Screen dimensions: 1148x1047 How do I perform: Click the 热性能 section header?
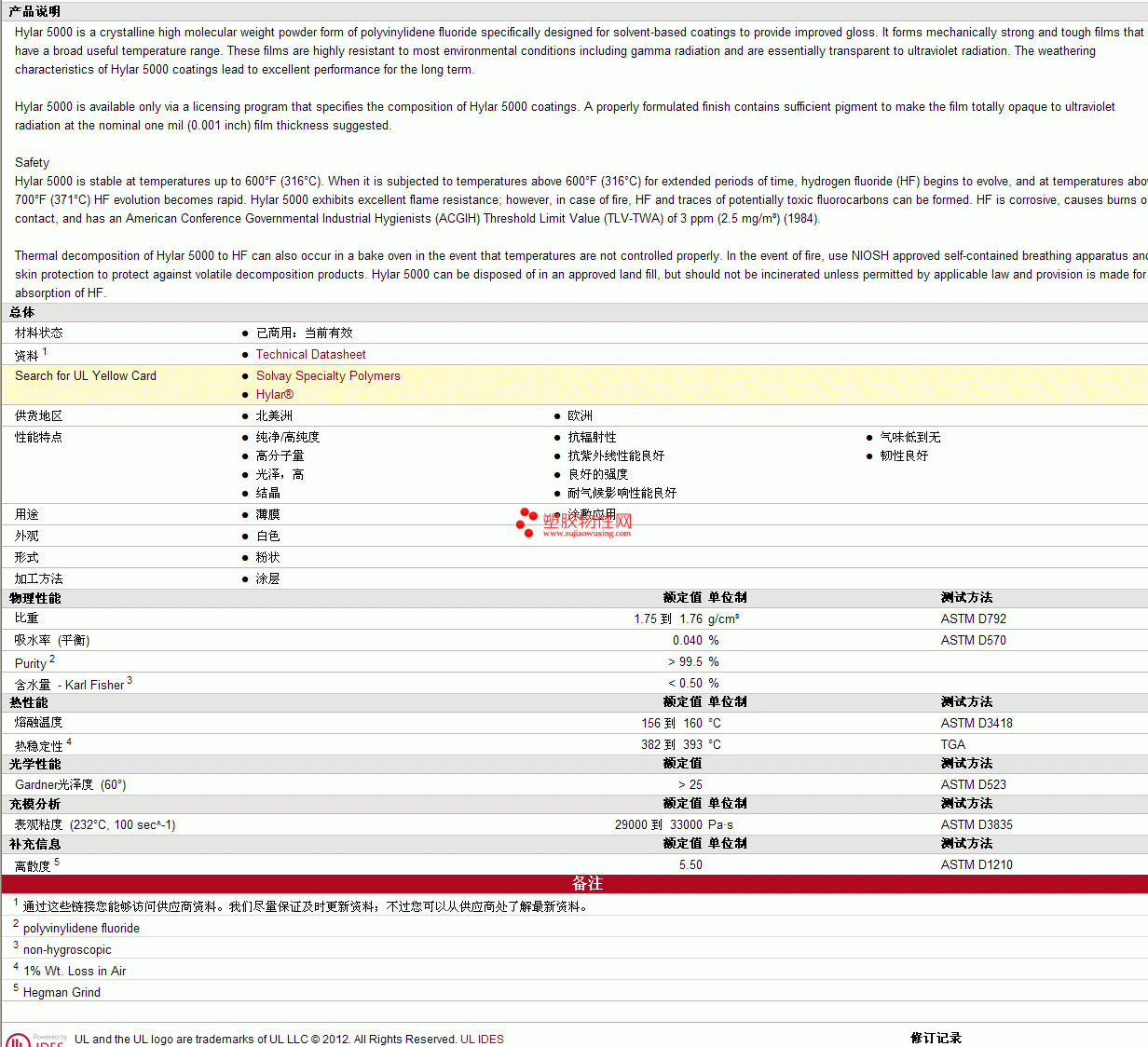click(29, 703)
